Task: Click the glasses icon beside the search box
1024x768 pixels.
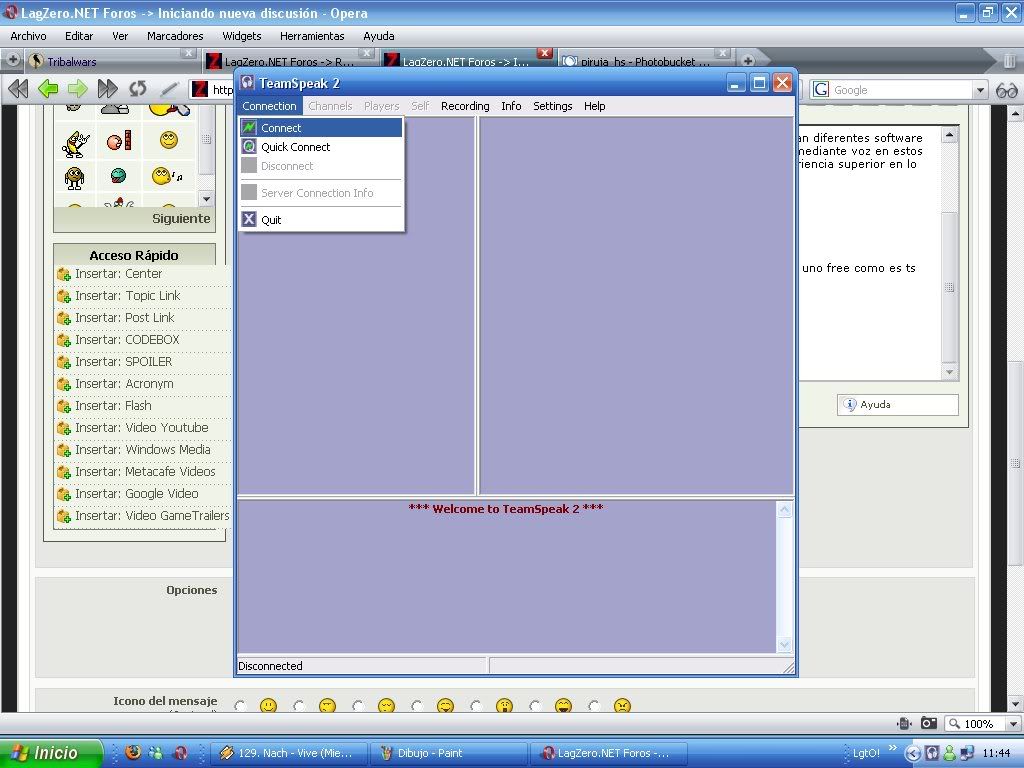Action: tap(1006, 90)
